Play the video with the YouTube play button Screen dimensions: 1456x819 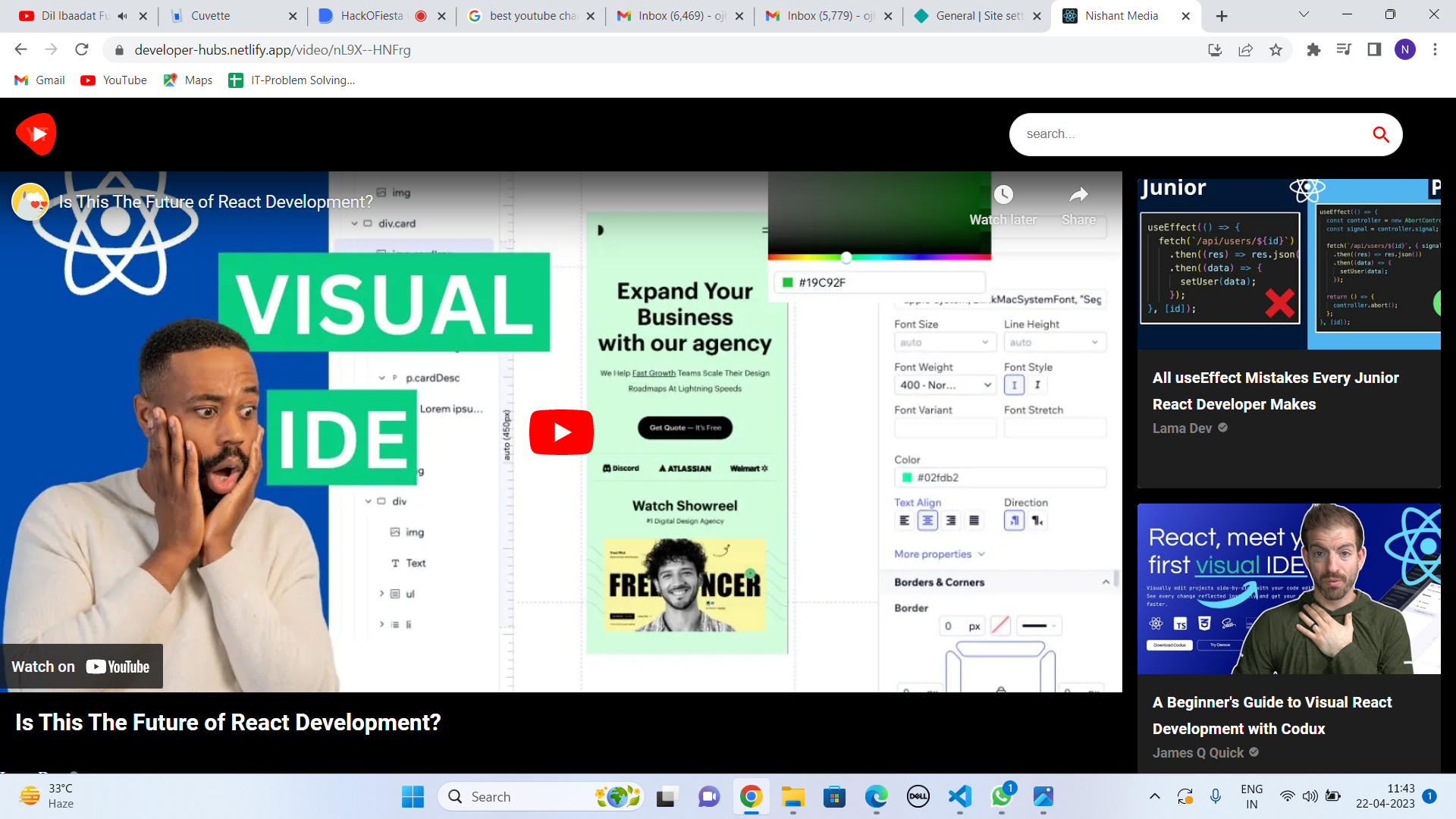561,432
